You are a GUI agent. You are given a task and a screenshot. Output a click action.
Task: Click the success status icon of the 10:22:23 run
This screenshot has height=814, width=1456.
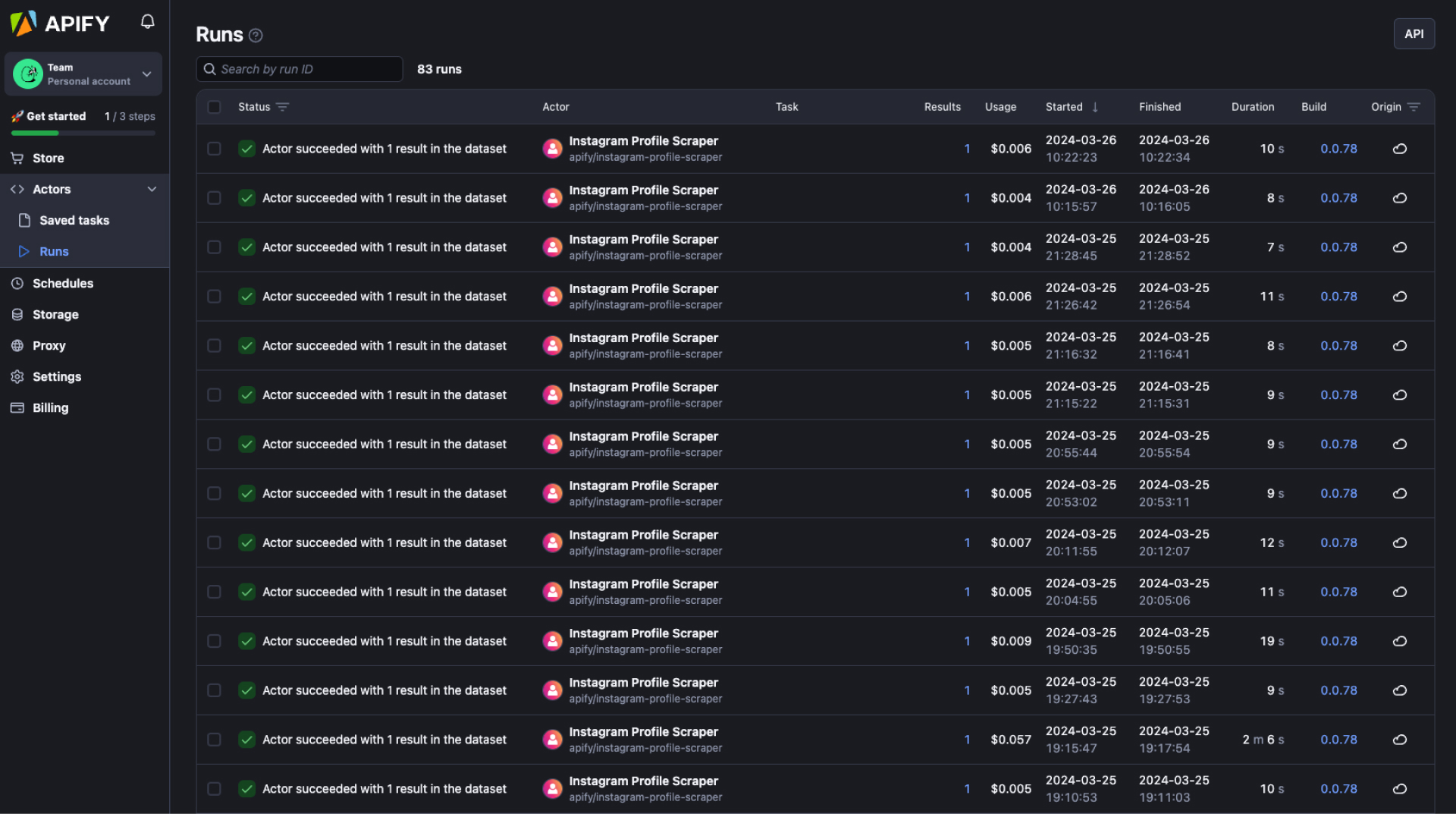coord(246,149)
